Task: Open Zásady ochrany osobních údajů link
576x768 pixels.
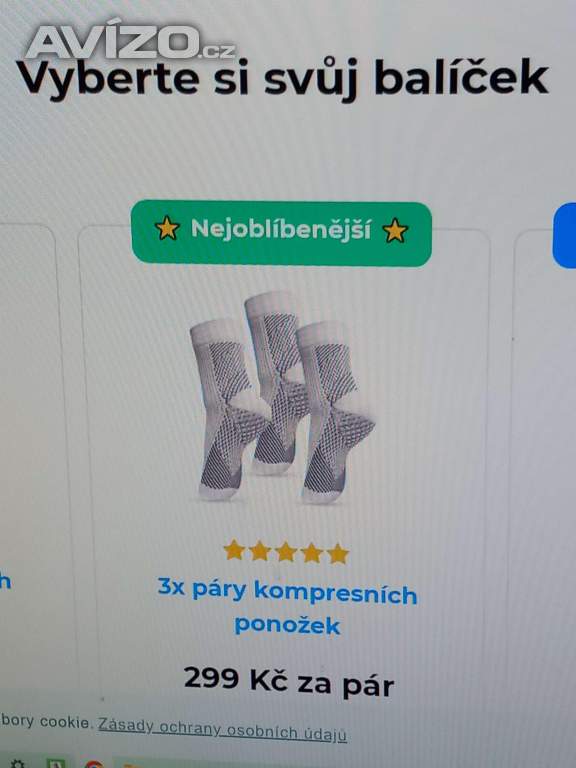Action: (222, 730)
